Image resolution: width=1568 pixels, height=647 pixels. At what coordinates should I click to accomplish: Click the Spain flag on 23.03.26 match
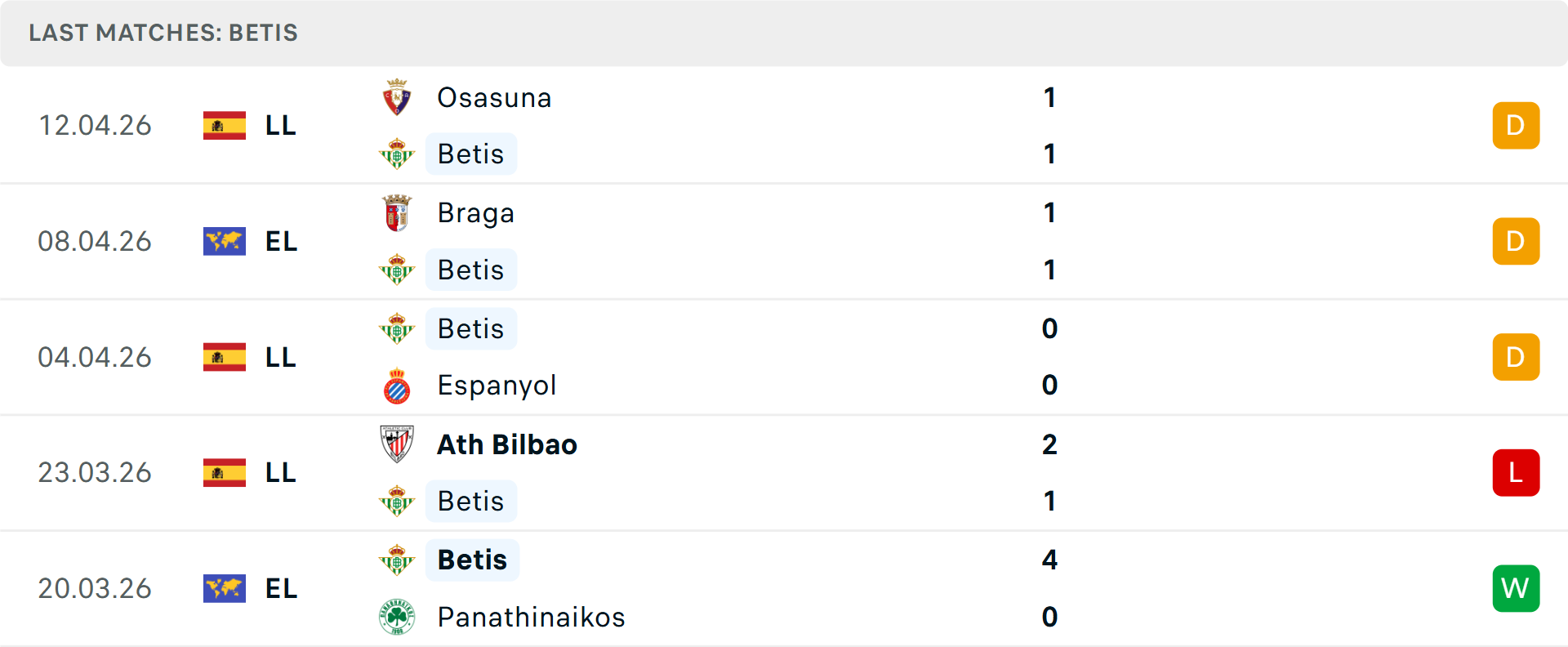225,473
